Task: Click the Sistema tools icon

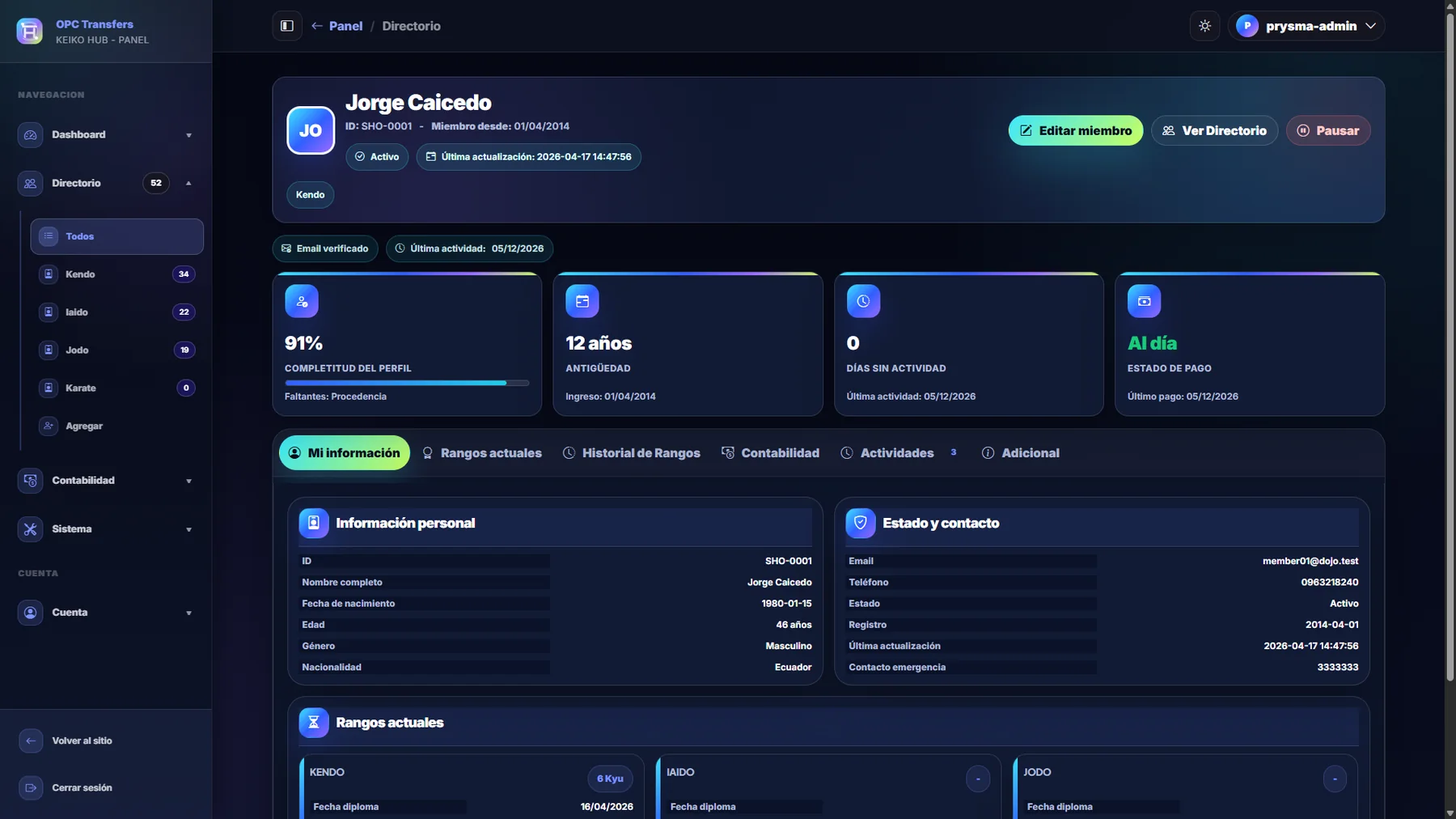Action: click(30, 529)
